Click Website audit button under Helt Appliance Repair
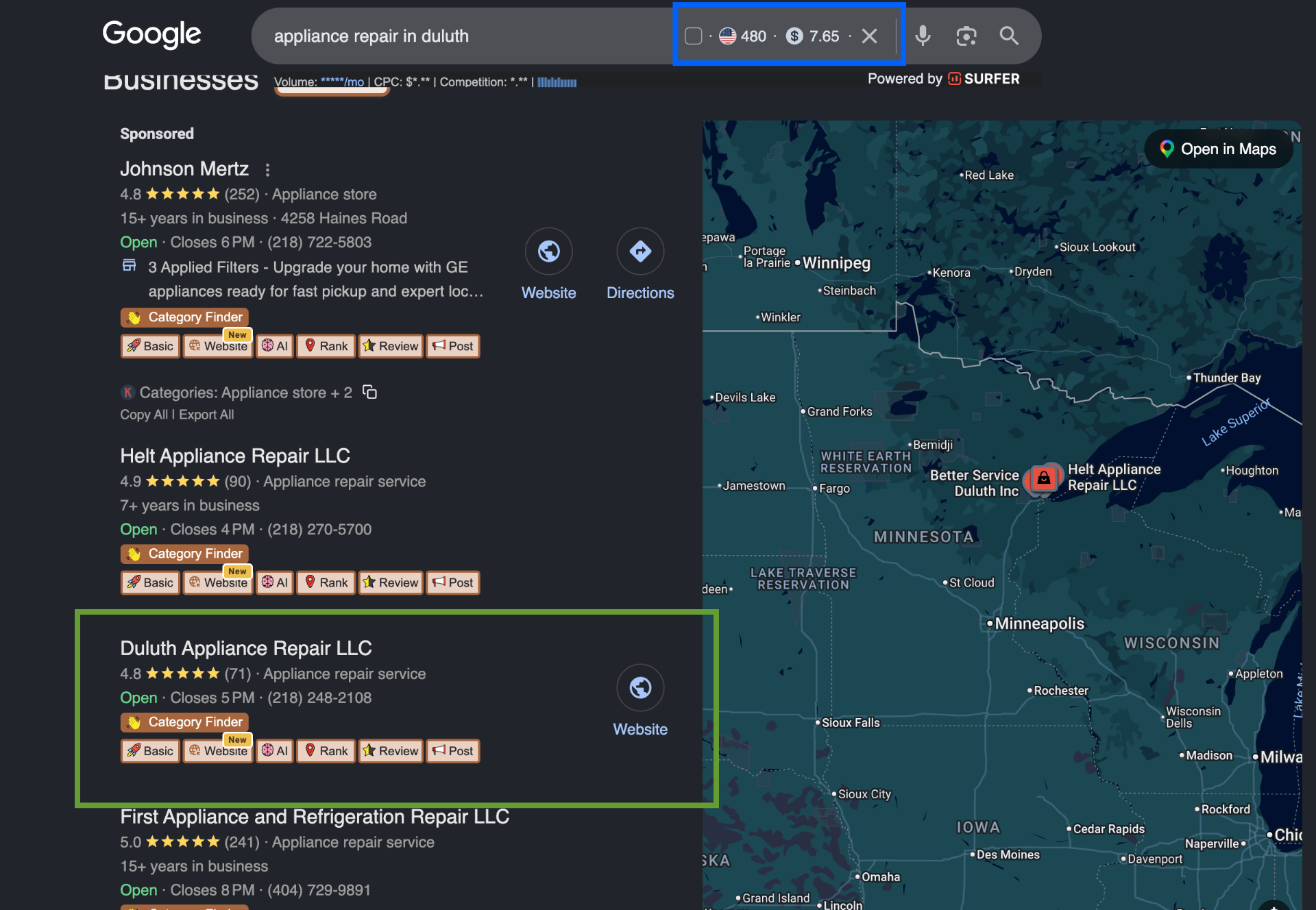Viewport: 1316px width, 910px height. click(x=218, y=582)
